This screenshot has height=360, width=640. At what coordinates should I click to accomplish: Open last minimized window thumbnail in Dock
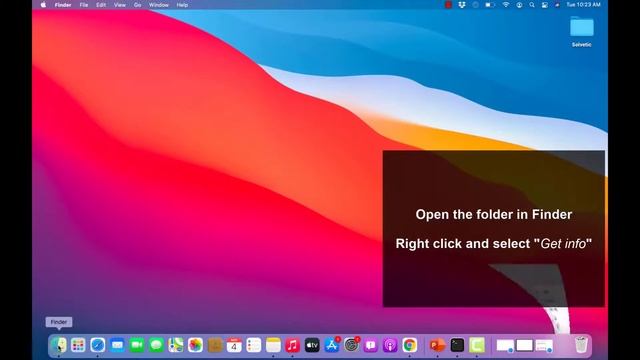(544, 345)
